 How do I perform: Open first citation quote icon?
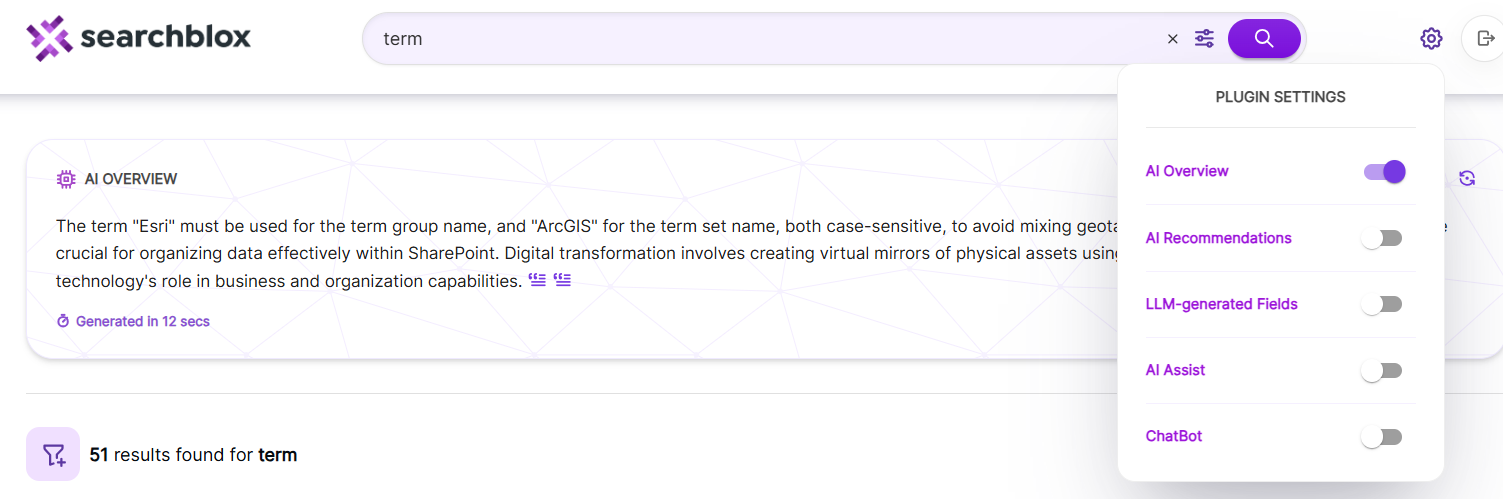pyautogui.click(x=538, y=281)
